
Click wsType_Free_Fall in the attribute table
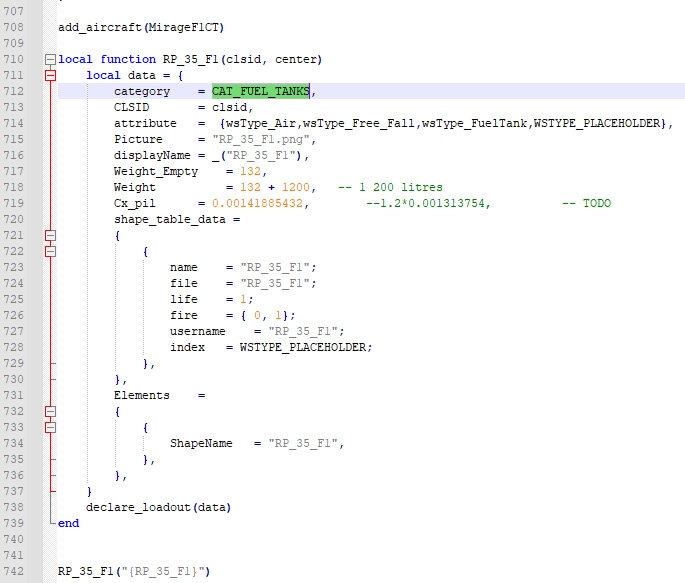tap(359, 124)
